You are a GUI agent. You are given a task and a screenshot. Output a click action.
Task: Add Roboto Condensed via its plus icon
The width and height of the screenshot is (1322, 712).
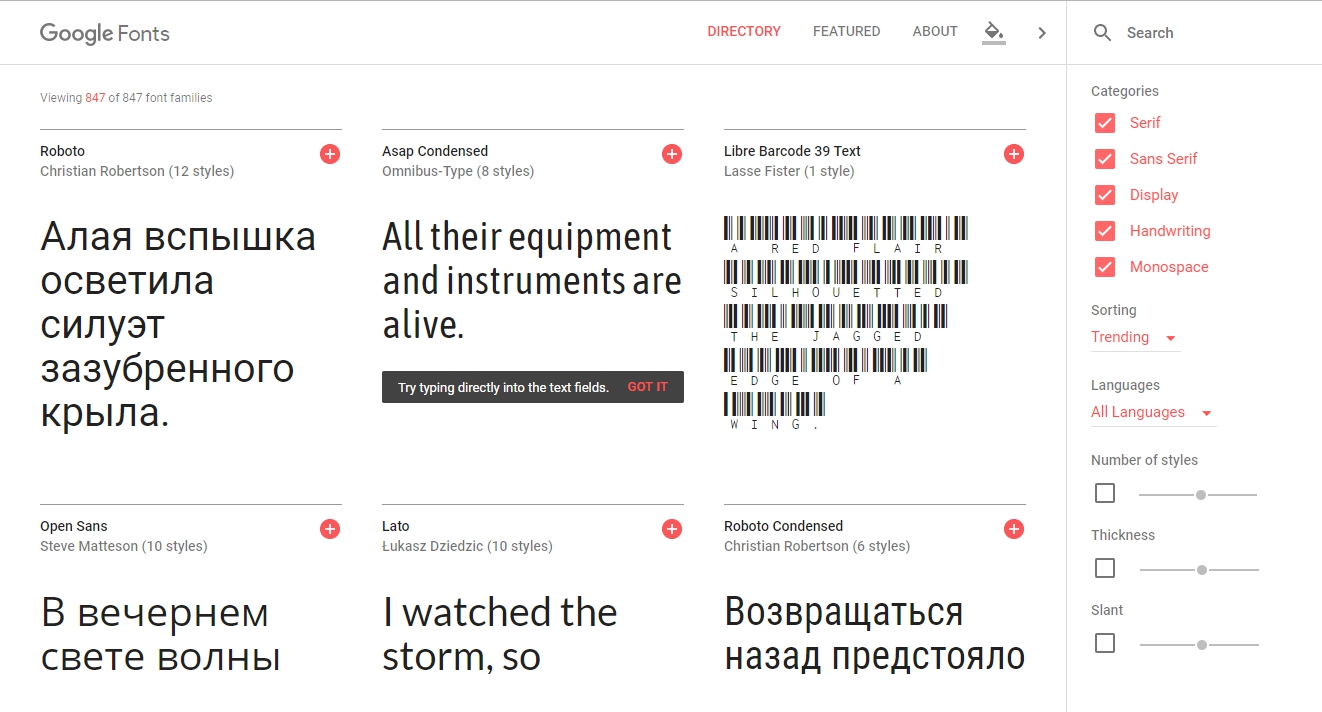[1013, 528]
